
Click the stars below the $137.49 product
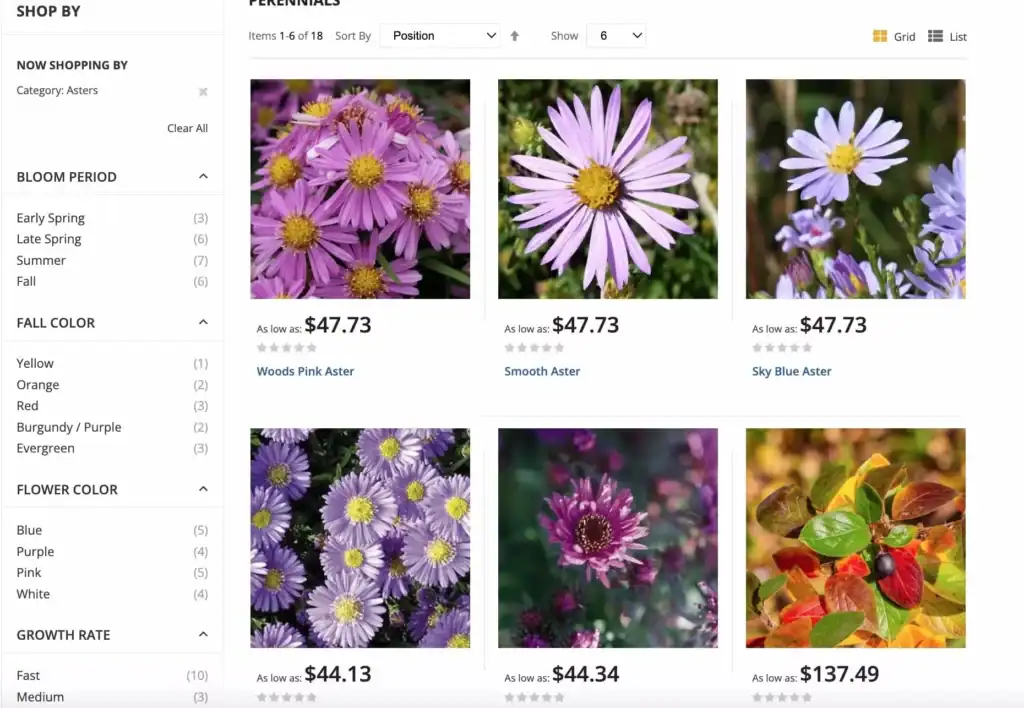(781, 697)
